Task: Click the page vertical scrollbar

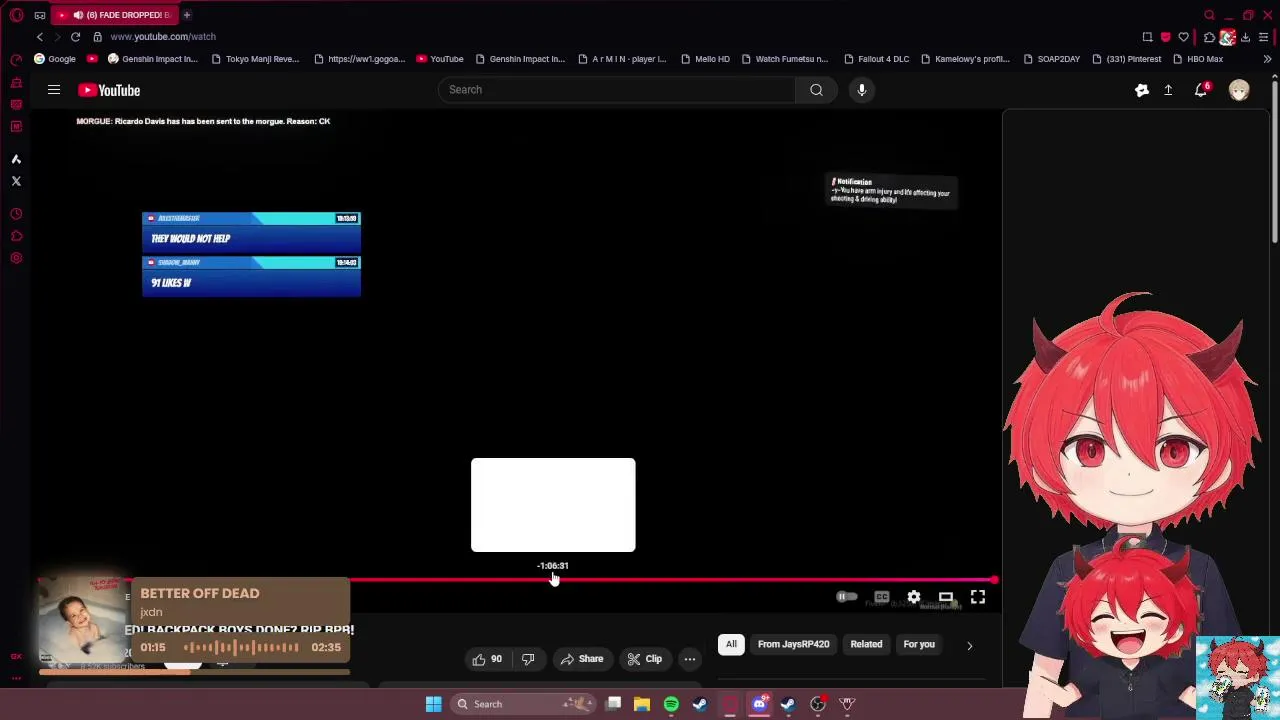Action: (1275, 160)
